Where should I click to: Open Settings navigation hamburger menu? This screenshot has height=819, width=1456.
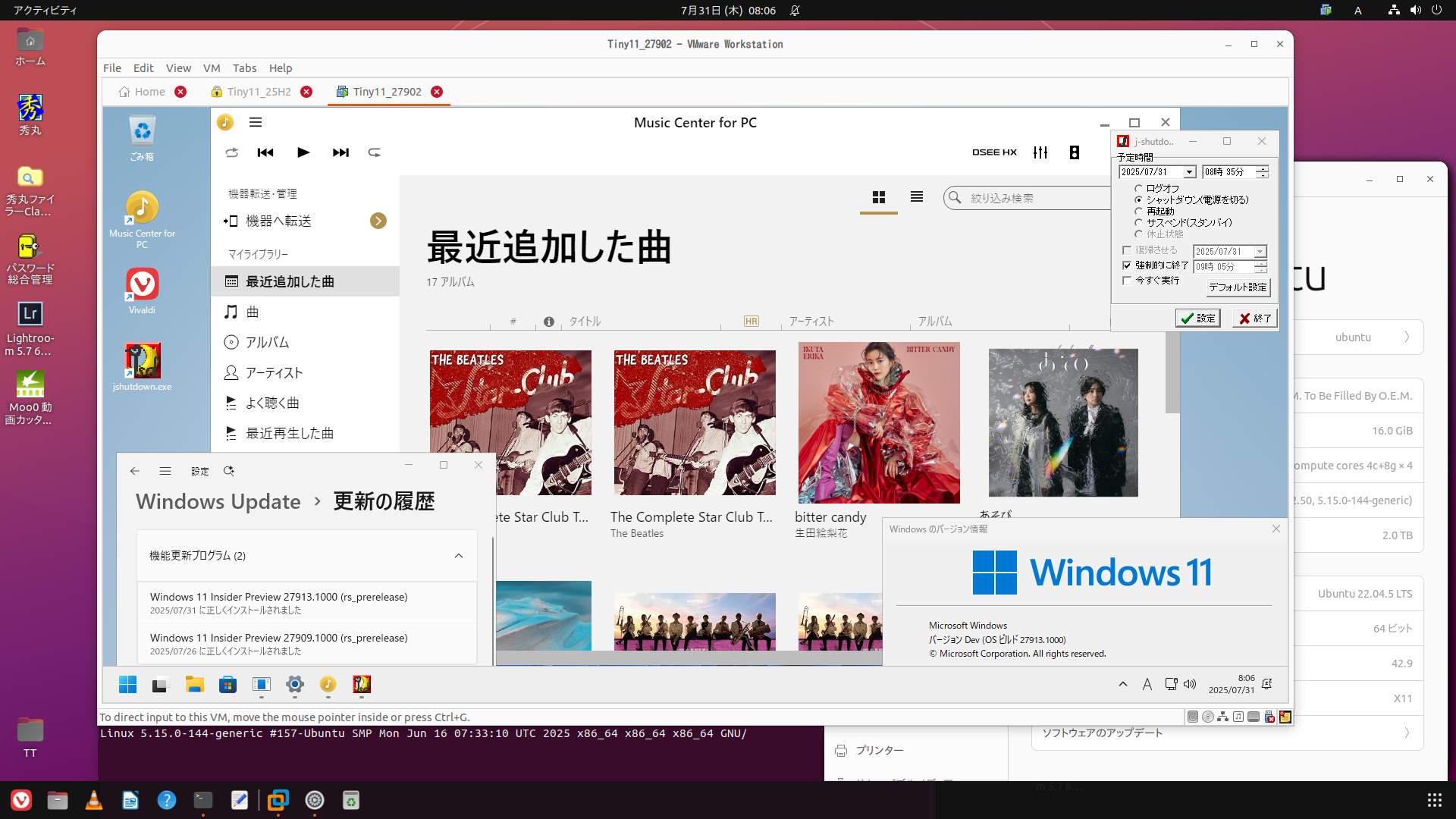click(x=165, y=471)
